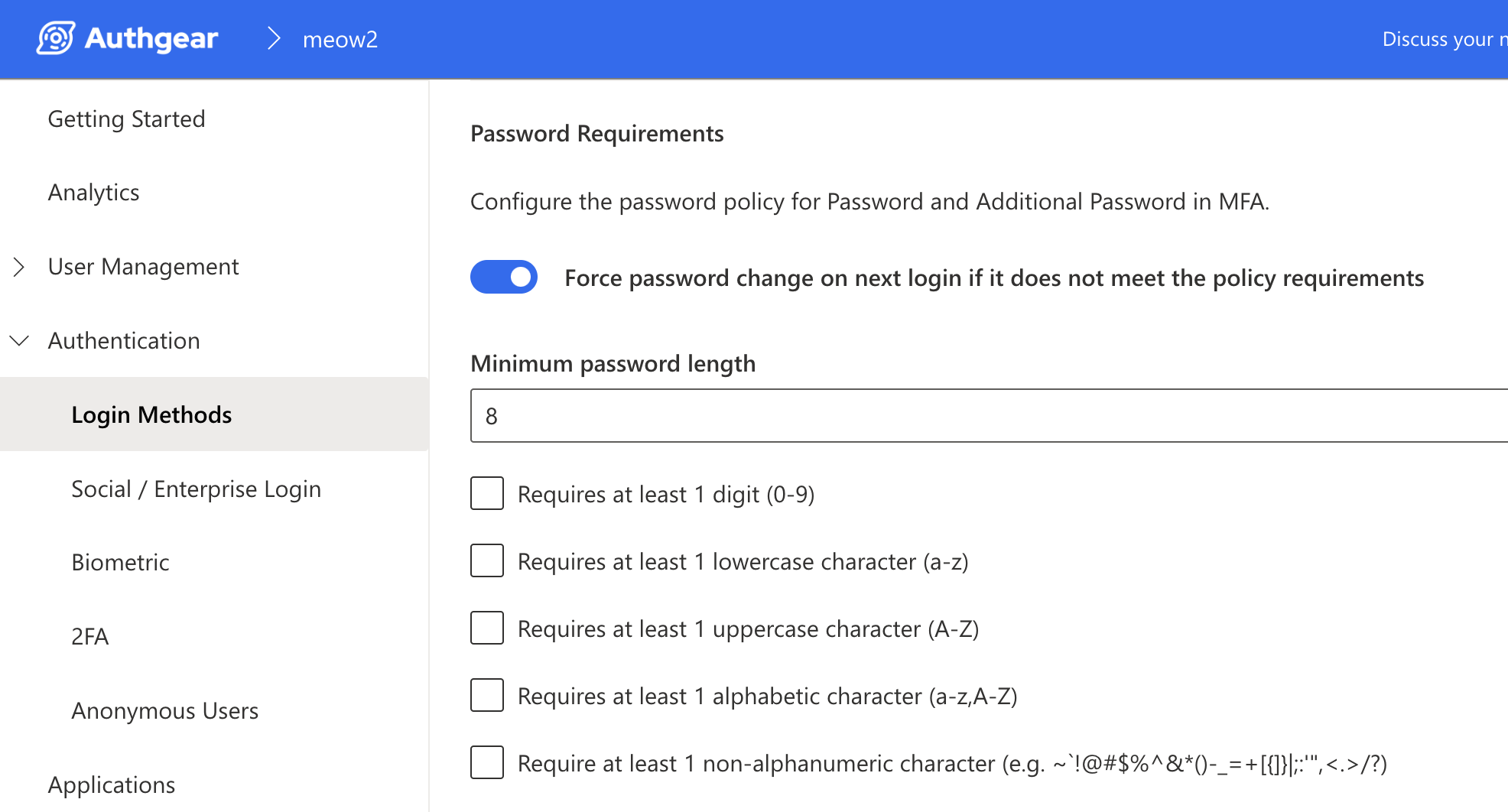The width and height of the screenshot is (1508, 812).
Task: Open Biometric authentication settings
Action: click(120, 563)
